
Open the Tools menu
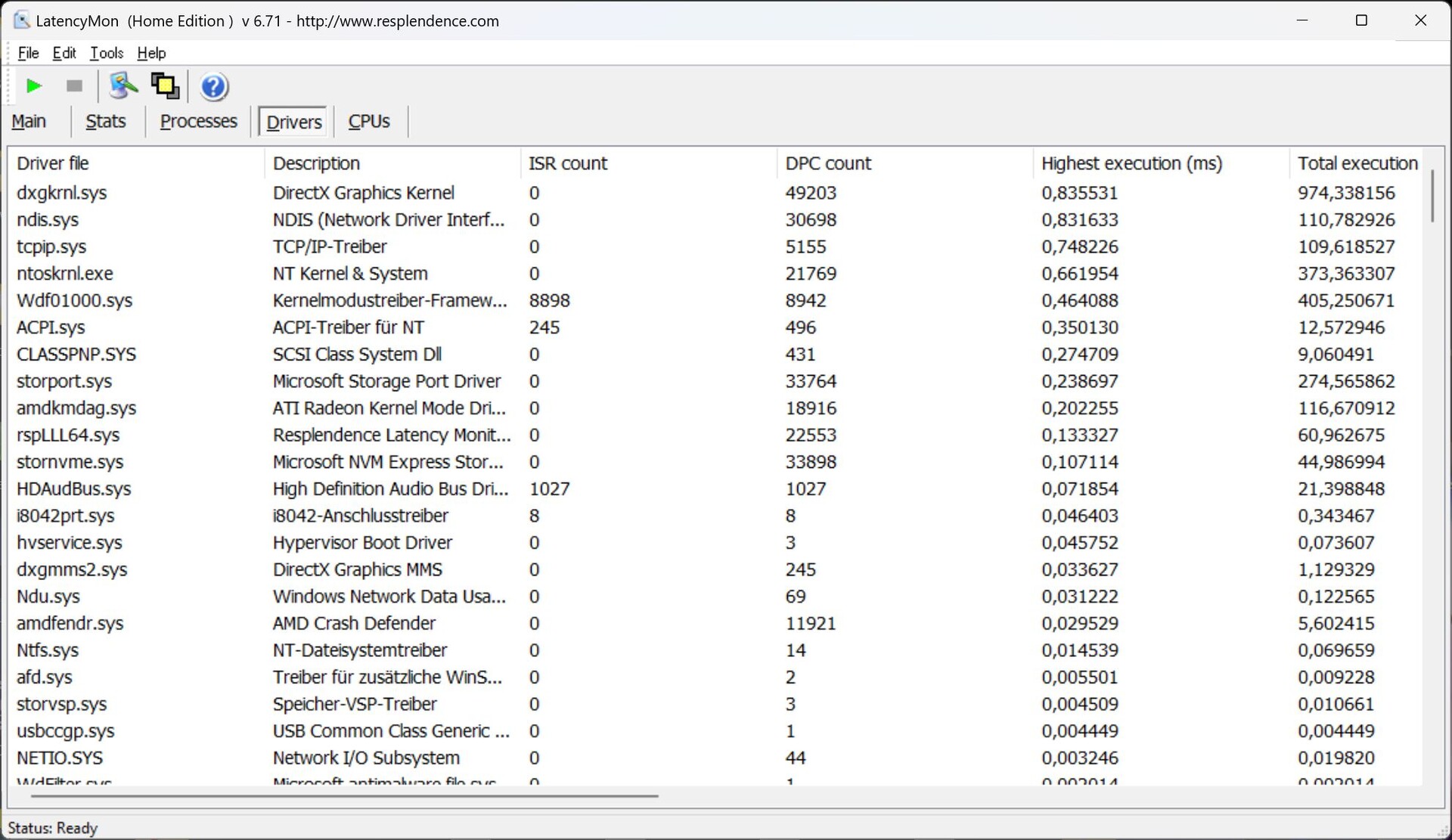coord(107,53)
